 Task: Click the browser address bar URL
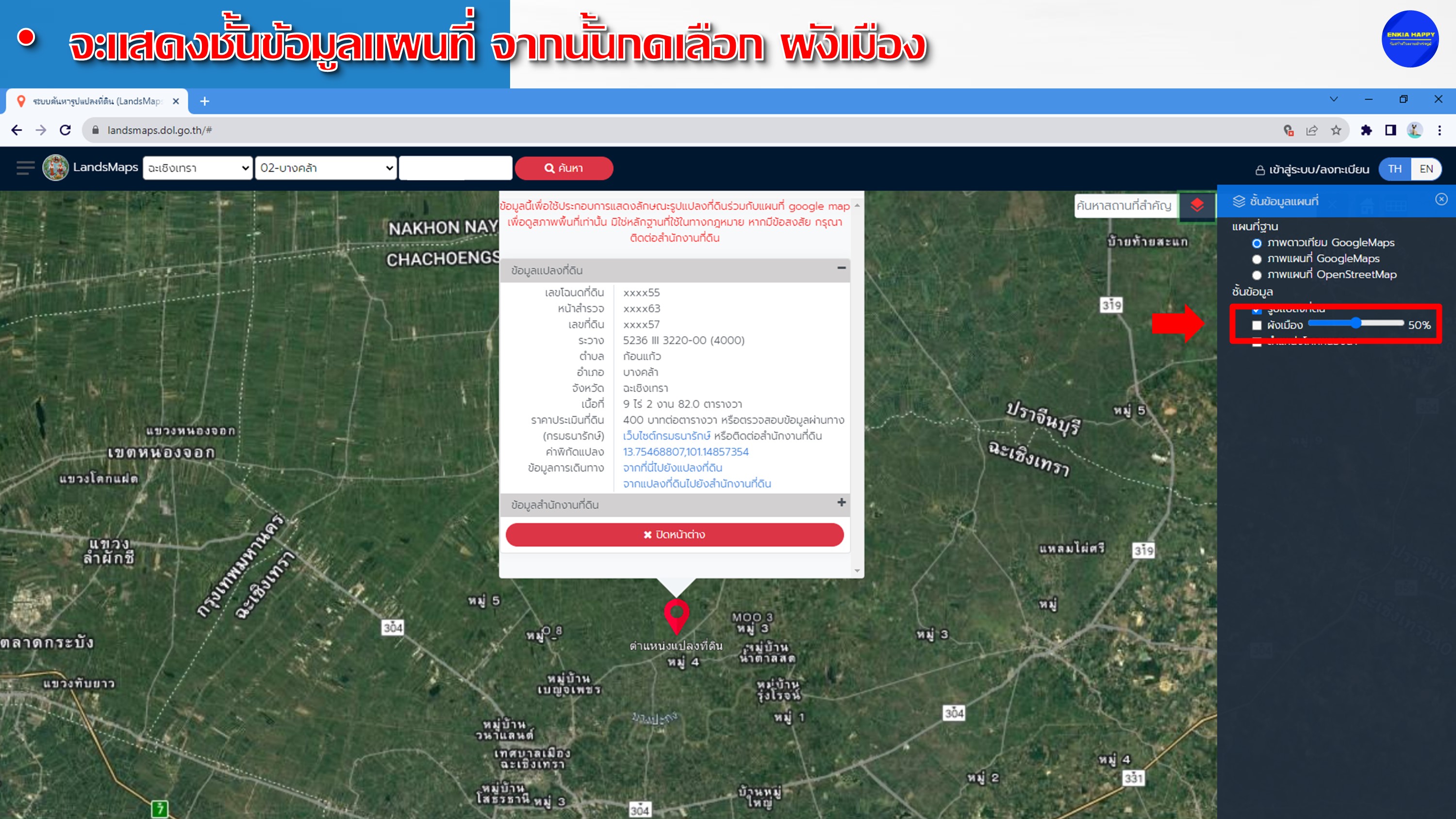coord(159,131)
